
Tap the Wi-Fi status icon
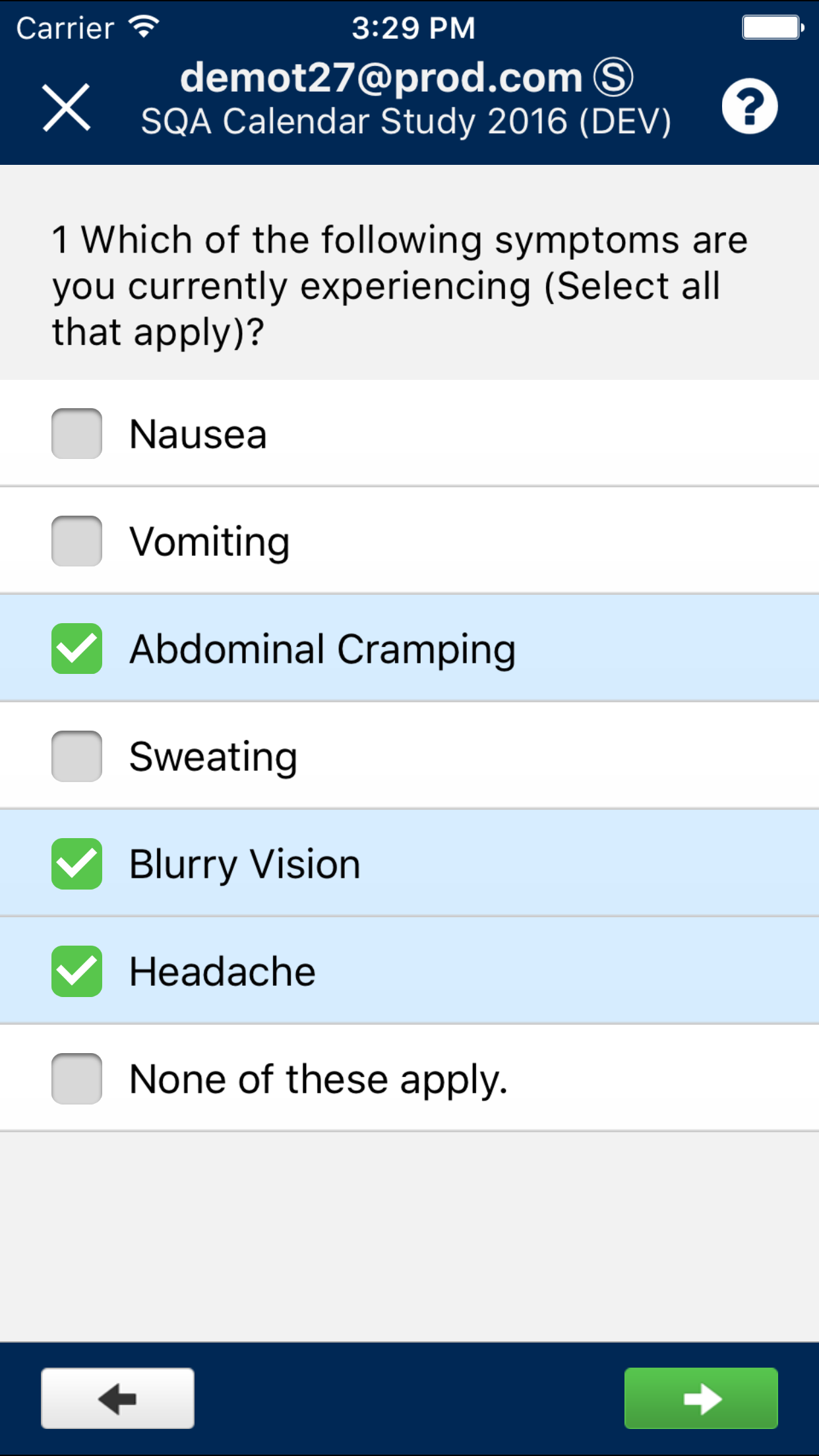(x=144, y=26)
